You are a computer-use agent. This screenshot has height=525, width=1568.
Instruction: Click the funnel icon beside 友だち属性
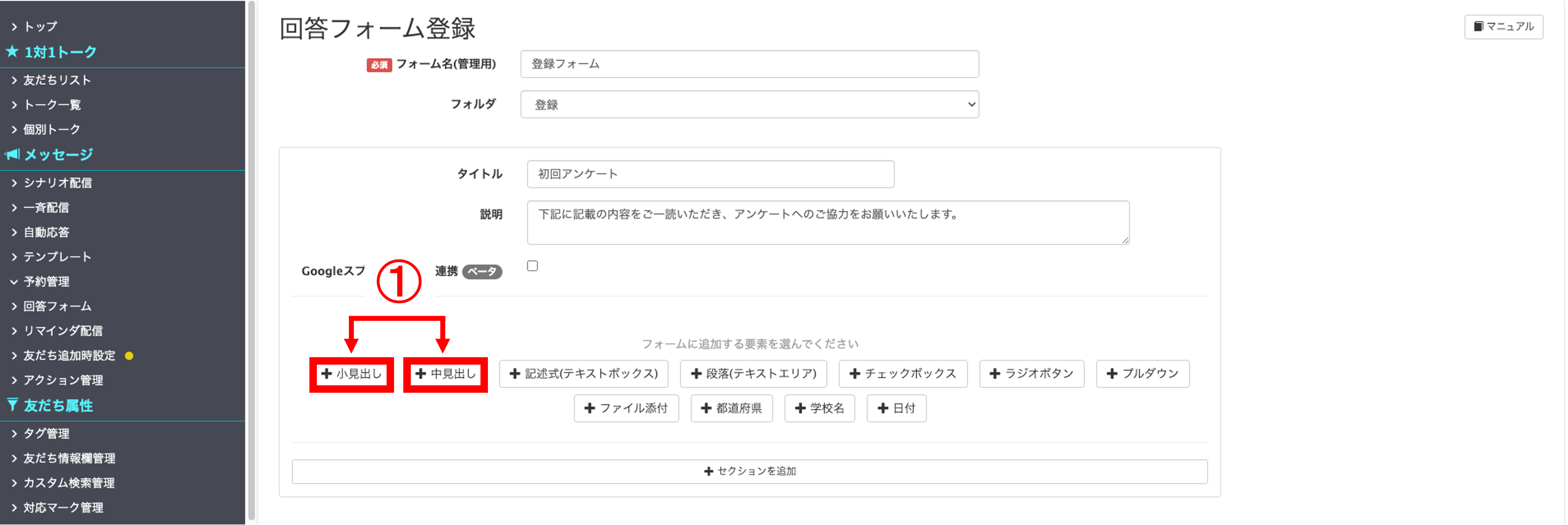(12, 404)
